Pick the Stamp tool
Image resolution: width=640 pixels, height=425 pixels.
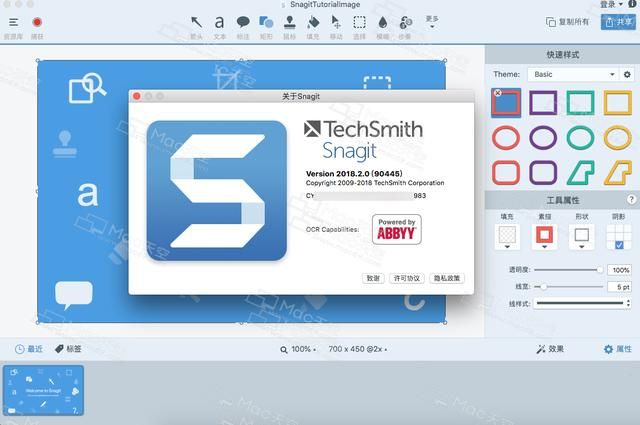[x=289, y=22]
